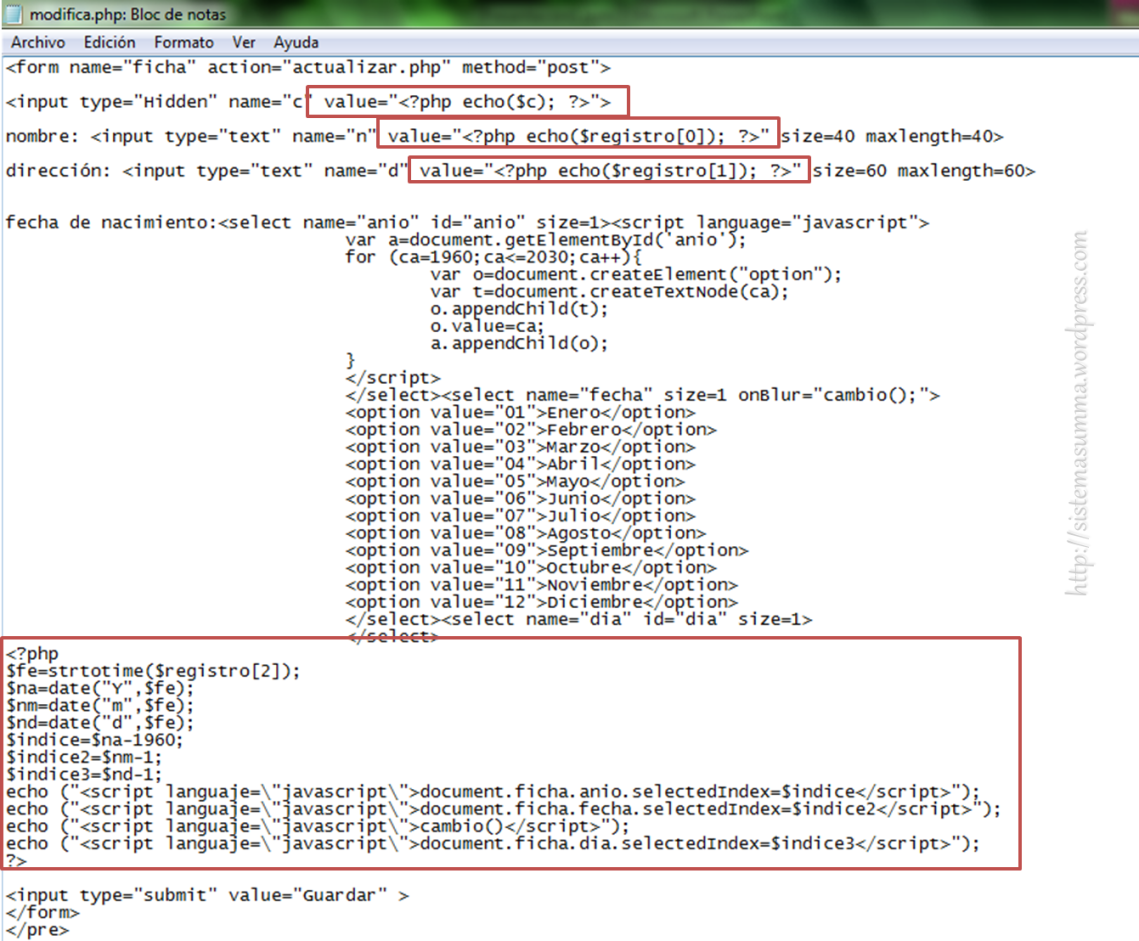Click the modifica.php window title text
1139x941 pixels.
tap(128, 15)
